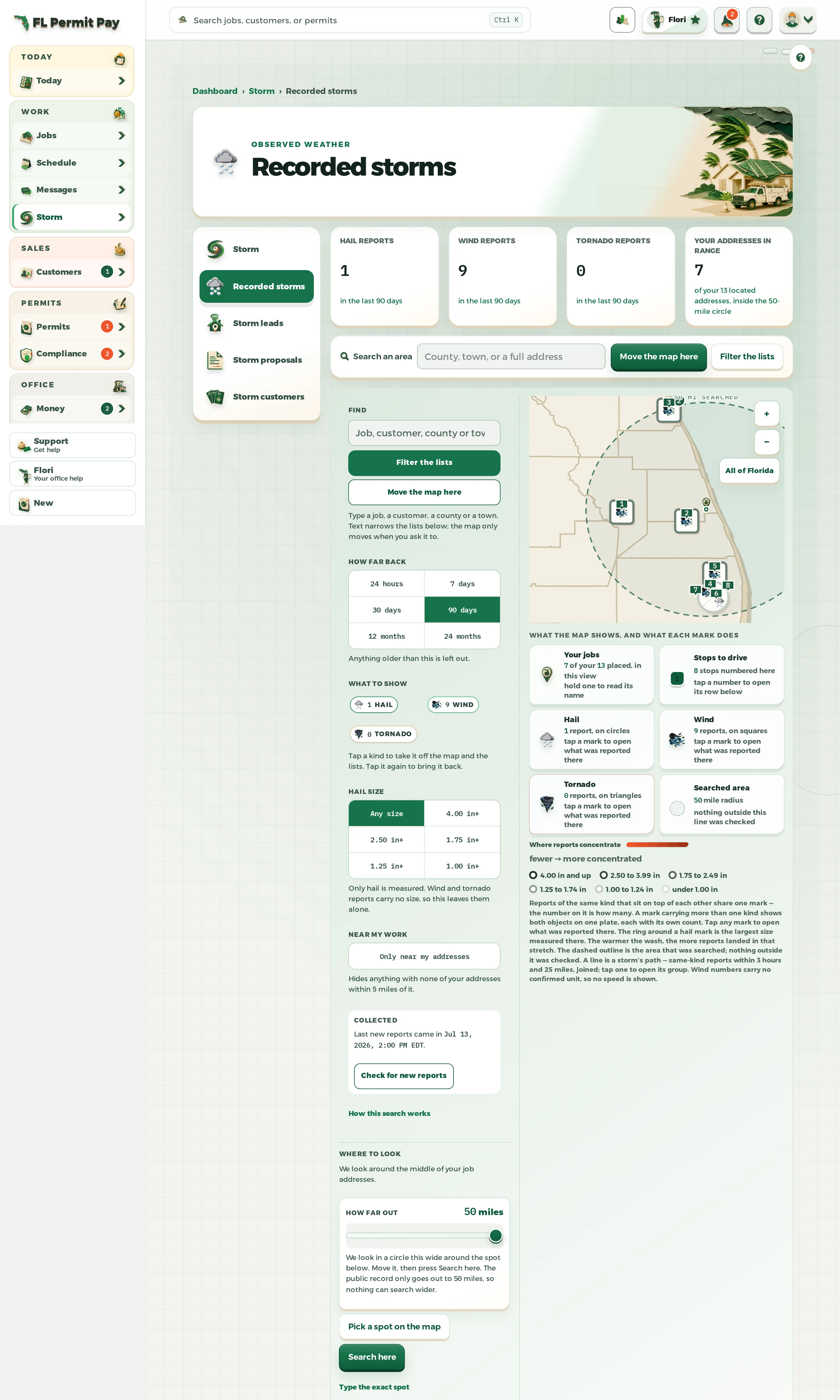This screenshot has width=840, height=1400.
Task: Expand the Compliance item chevron
Action: tap(121, 354)
